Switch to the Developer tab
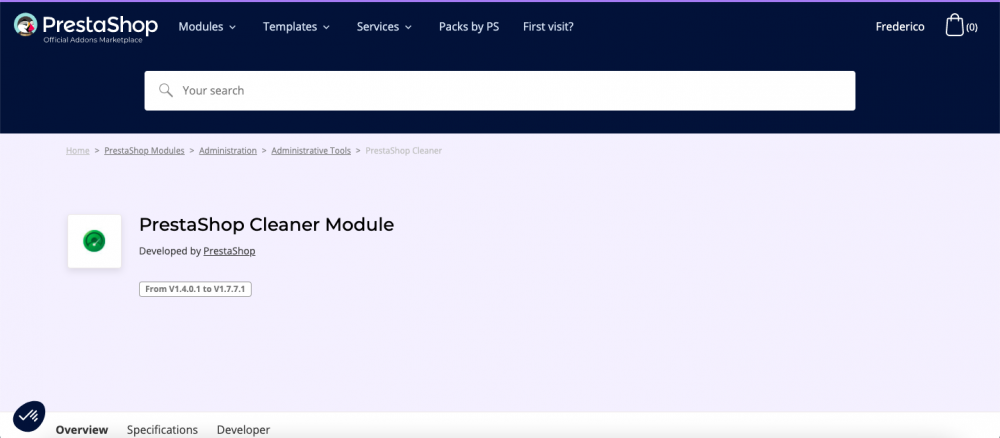This screenshot has width=1000, height=438. [244, 430]
